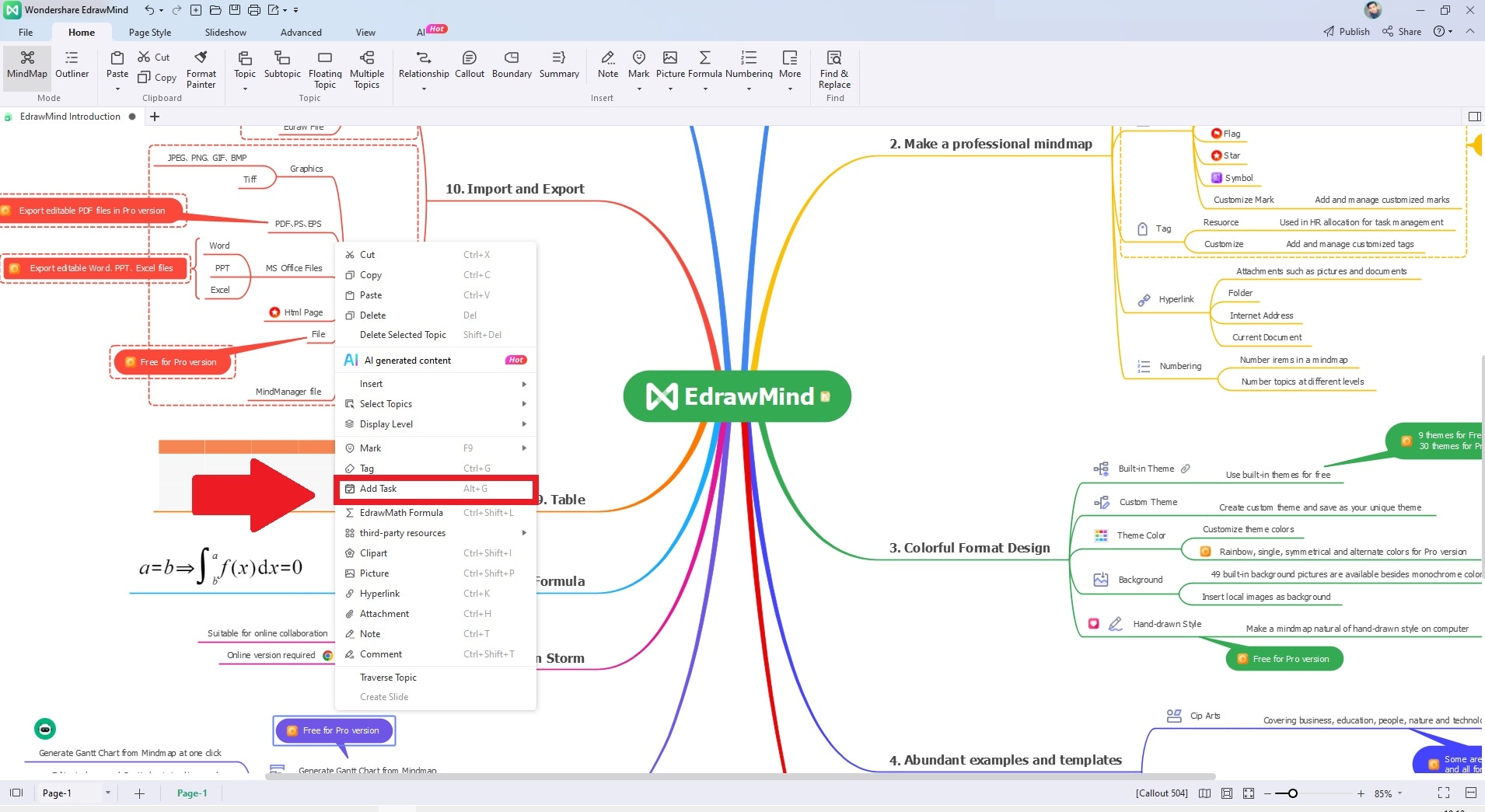Toggle the page list panel in status bar
1485x812 pixels.
click(16, 793)
